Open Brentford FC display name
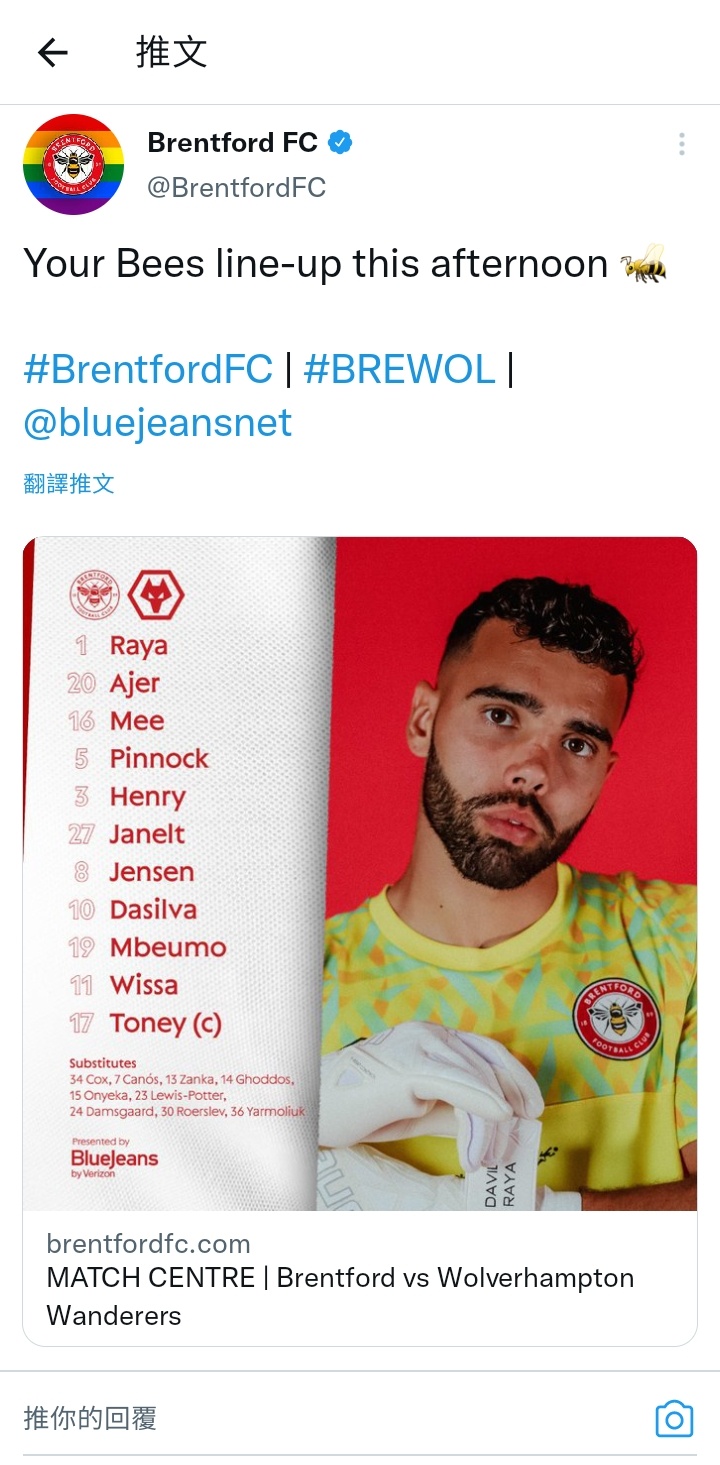Screen dimensions: 720x1465 [x=233, y=143]
